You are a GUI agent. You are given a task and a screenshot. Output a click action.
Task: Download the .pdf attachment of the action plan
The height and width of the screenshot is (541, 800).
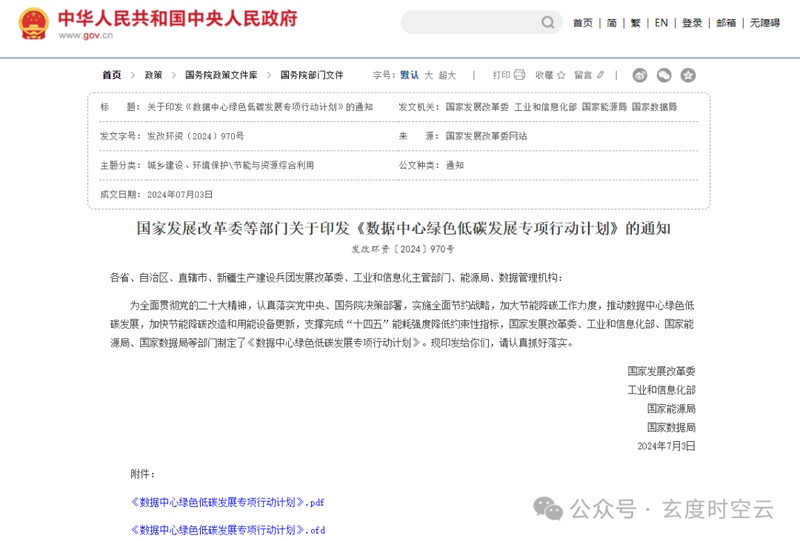227,501
